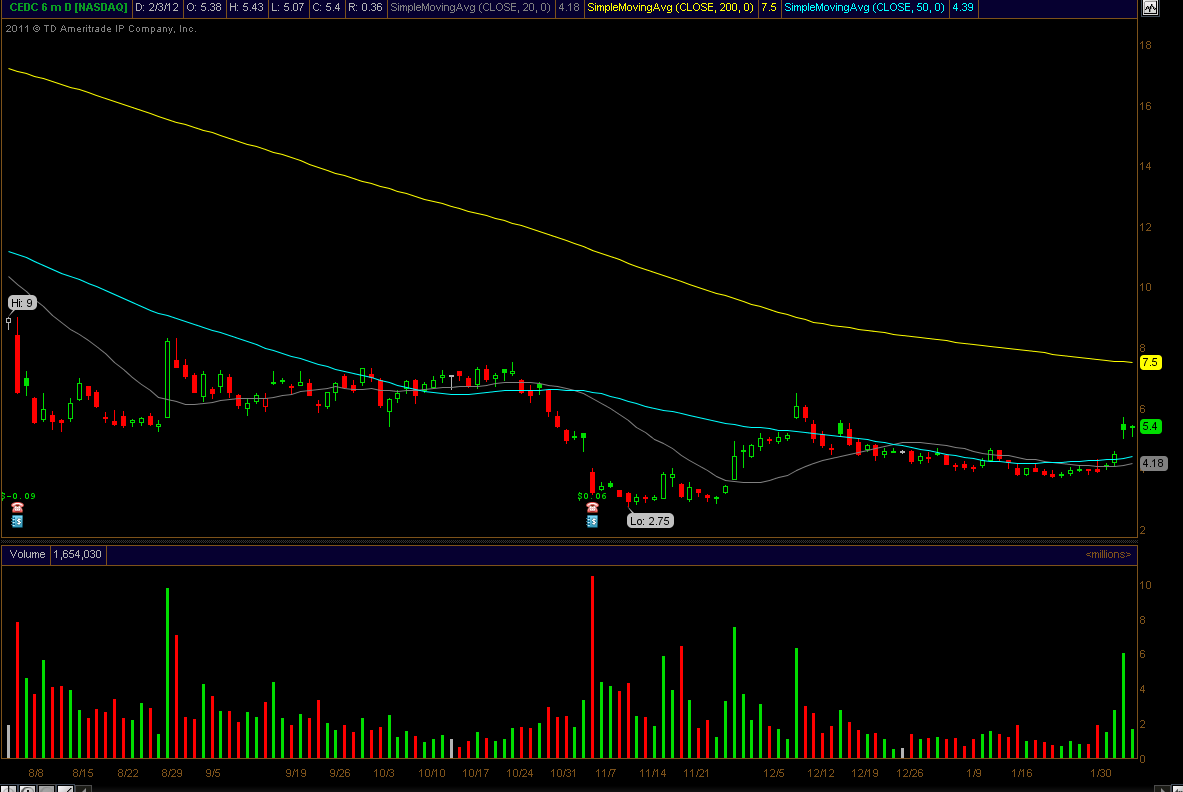1183x792 pixels.
Task: Click the gray 4.18 price axis tag
Action: (x=1153, y=463)
